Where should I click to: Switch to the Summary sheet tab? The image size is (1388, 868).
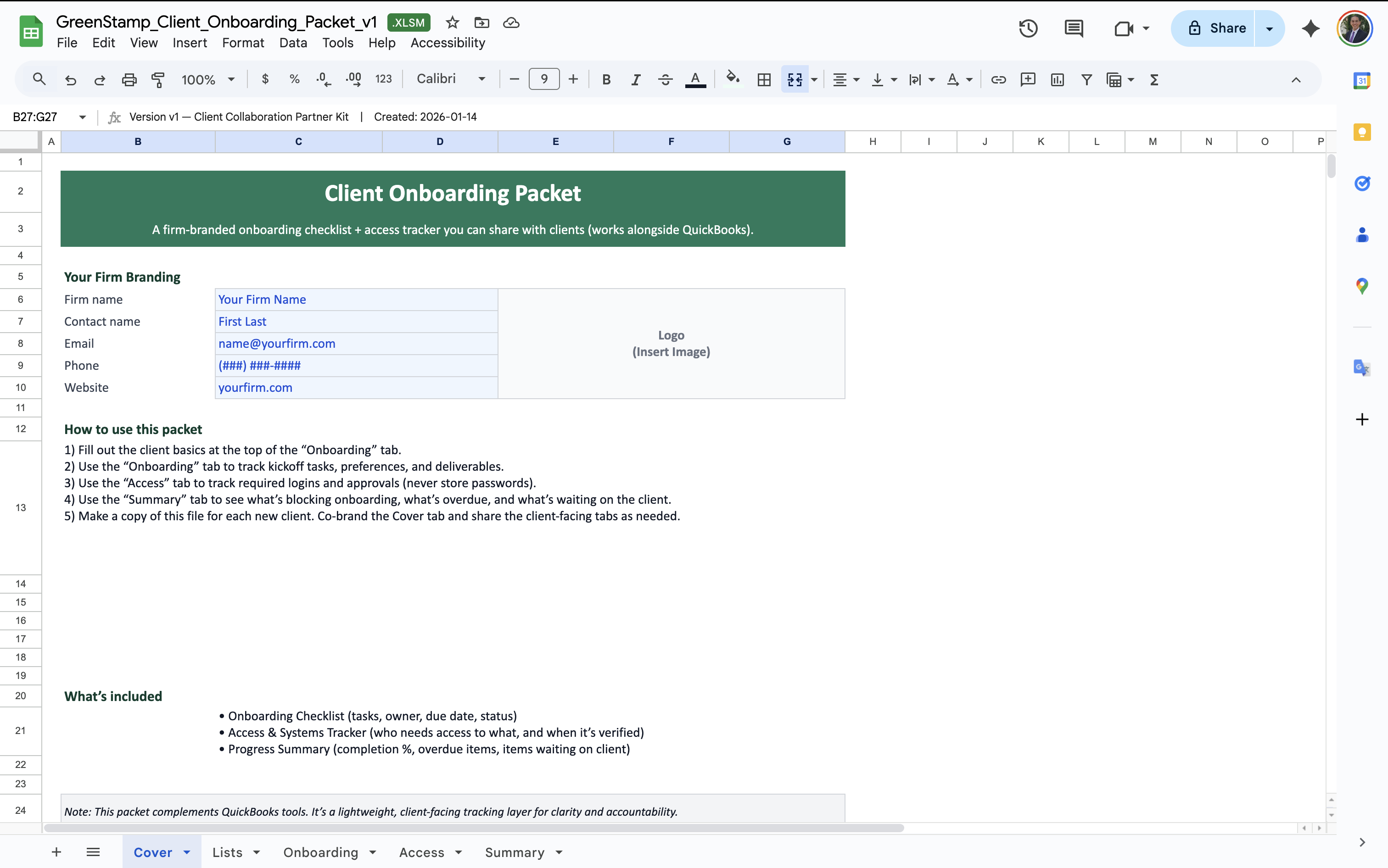click(515, 852)
